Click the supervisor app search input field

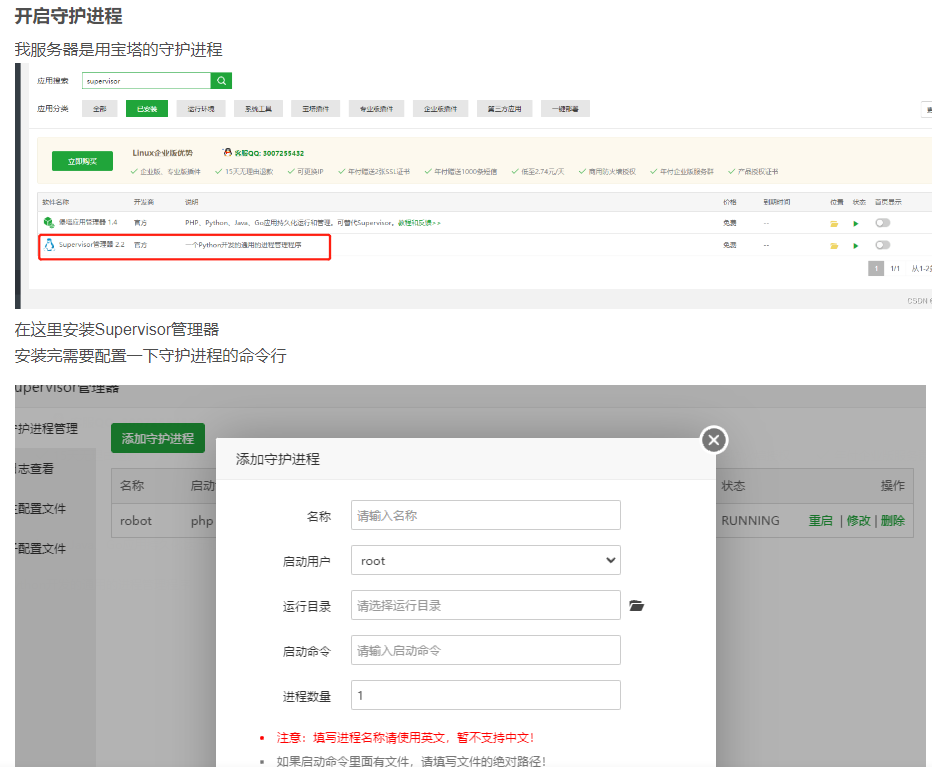point(146,81)
